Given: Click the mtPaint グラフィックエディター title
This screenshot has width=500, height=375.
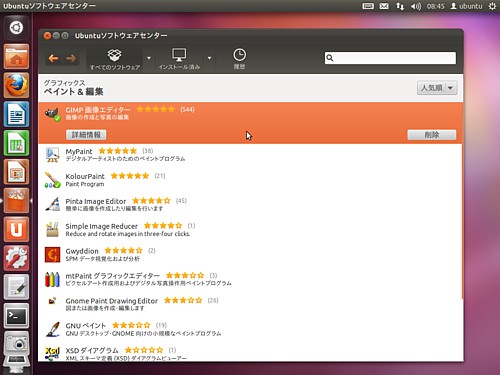Looking at the screenshot, I should 113,276.
